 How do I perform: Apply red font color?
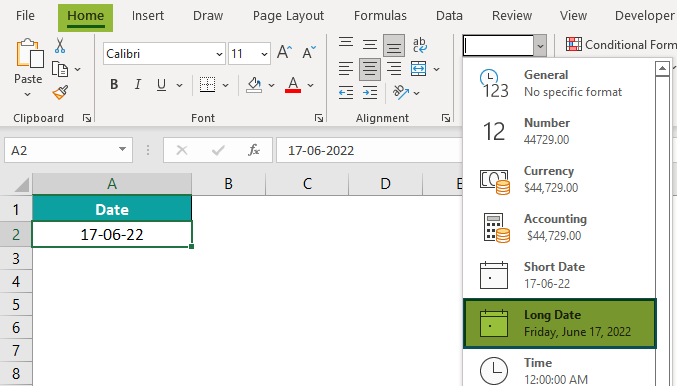[x=293, y=85]
